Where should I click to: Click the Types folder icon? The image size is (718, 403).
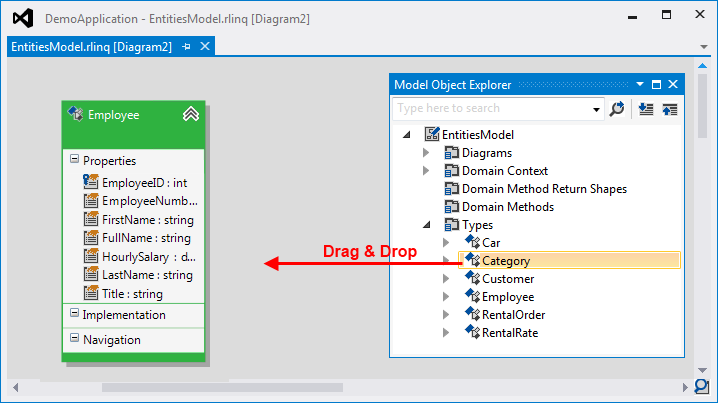[451, 224]
